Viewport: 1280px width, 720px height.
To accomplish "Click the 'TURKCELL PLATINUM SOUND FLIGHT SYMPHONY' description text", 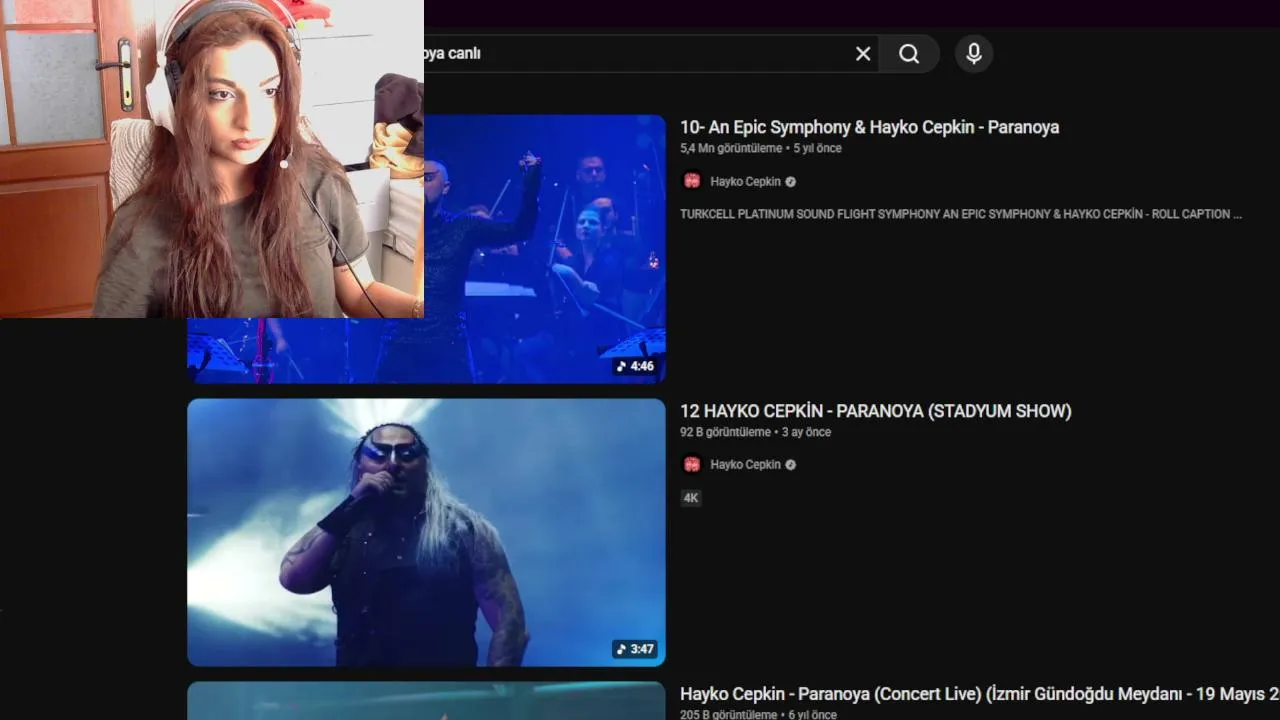I will tap(961, 214).
